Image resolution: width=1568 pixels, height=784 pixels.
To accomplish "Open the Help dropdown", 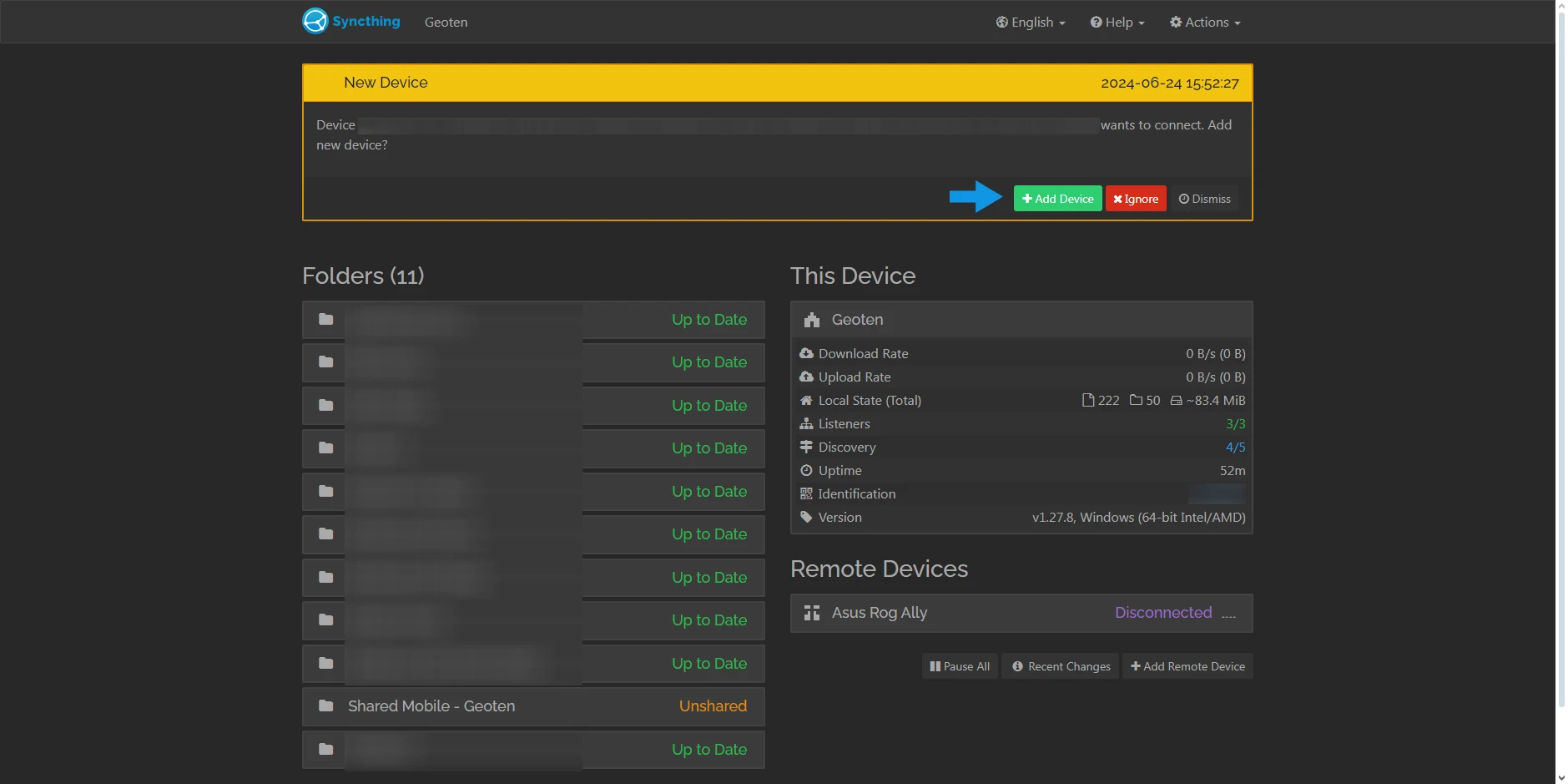I will pos(1116,22).
